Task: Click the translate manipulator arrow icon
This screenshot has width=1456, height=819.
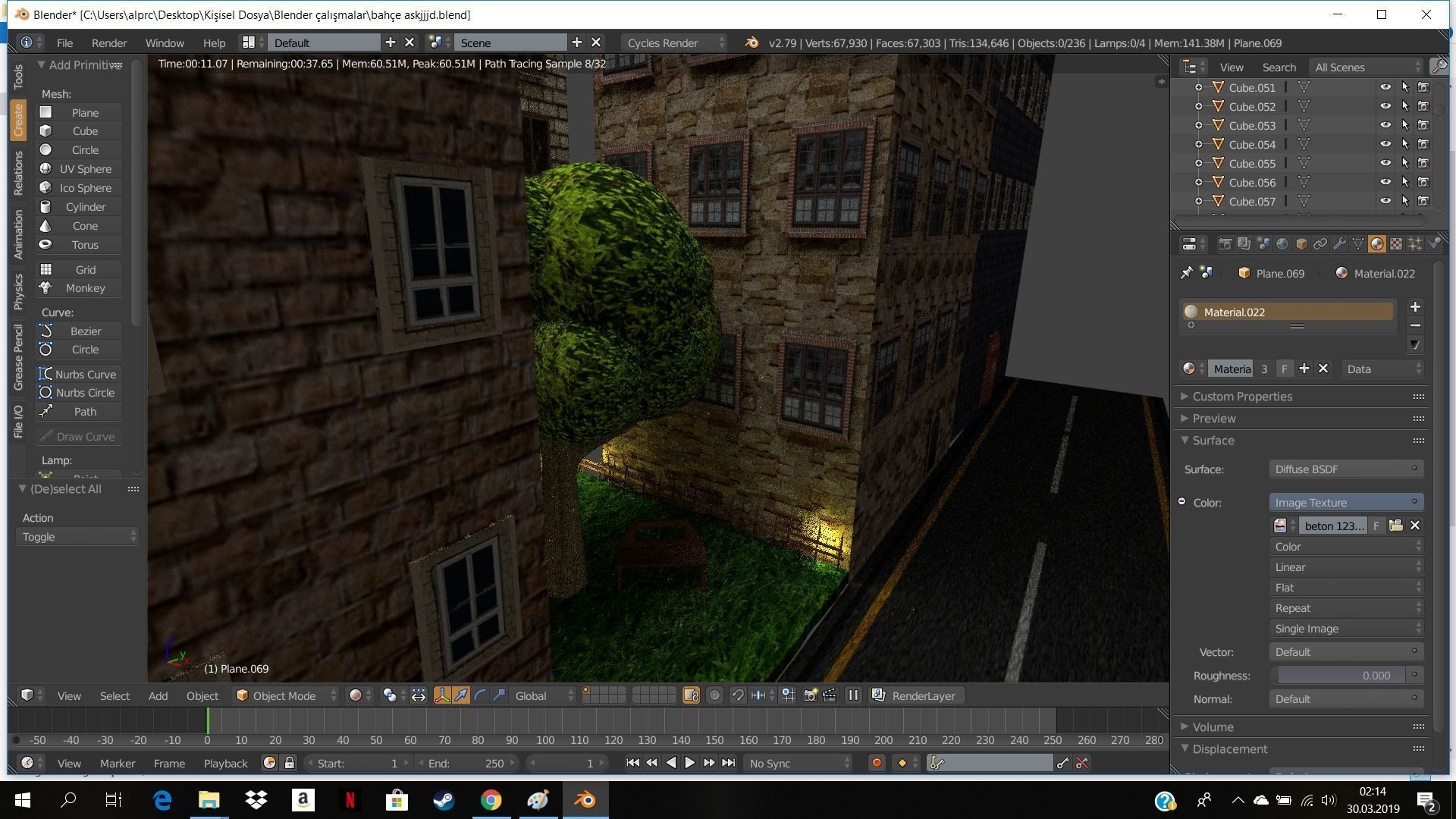Action: 461,695
